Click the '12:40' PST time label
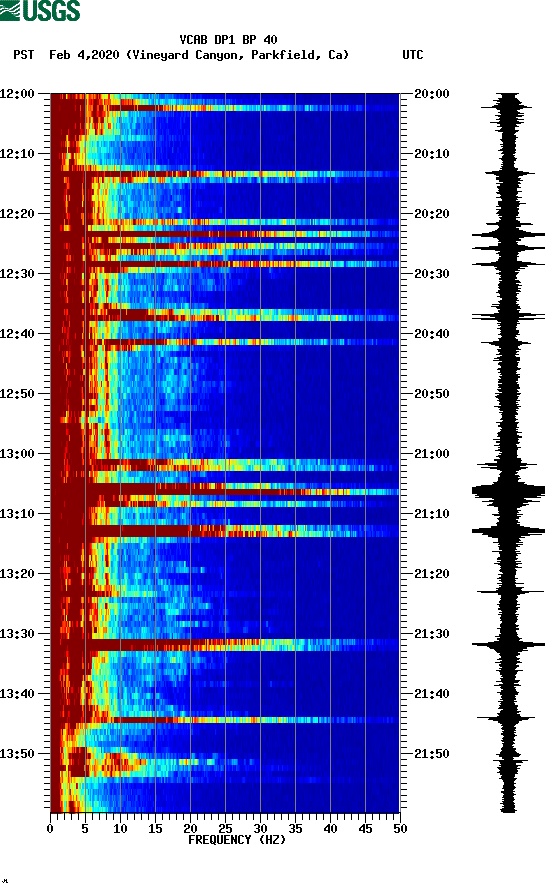This screenshot has height=892, width=552. [18, 333]
